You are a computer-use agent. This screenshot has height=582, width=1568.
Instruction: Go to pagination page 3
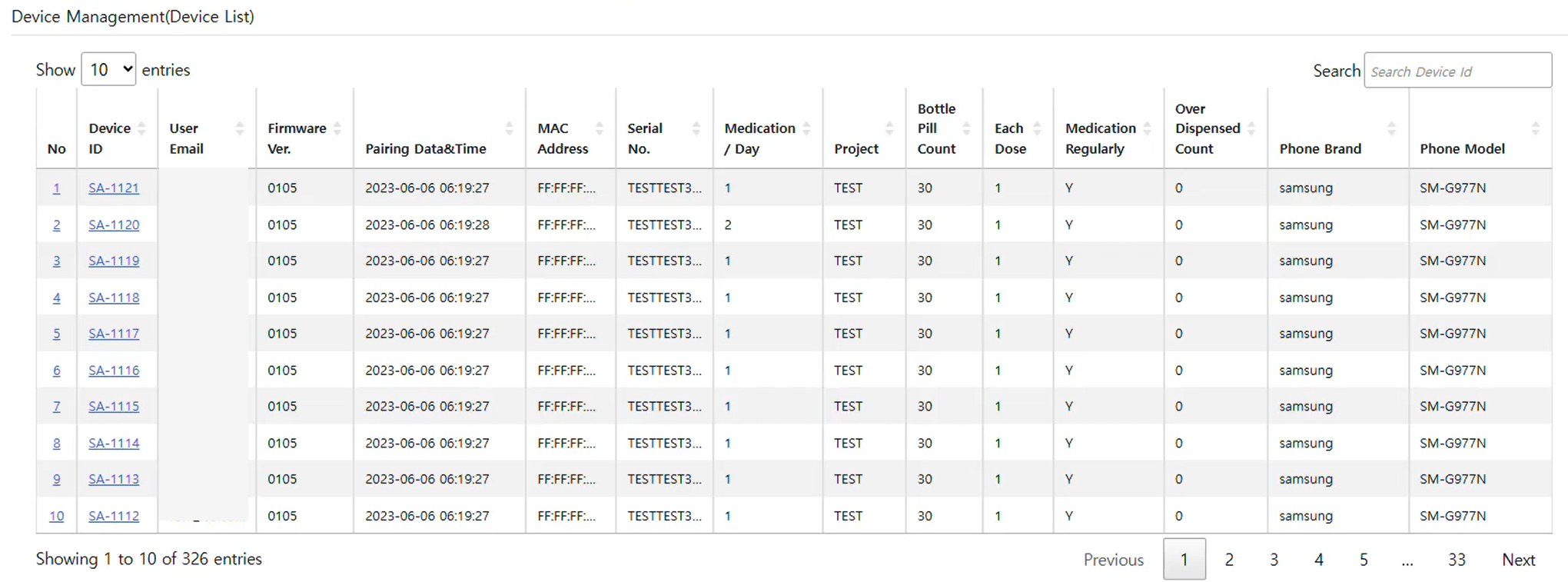[1274, 560]
